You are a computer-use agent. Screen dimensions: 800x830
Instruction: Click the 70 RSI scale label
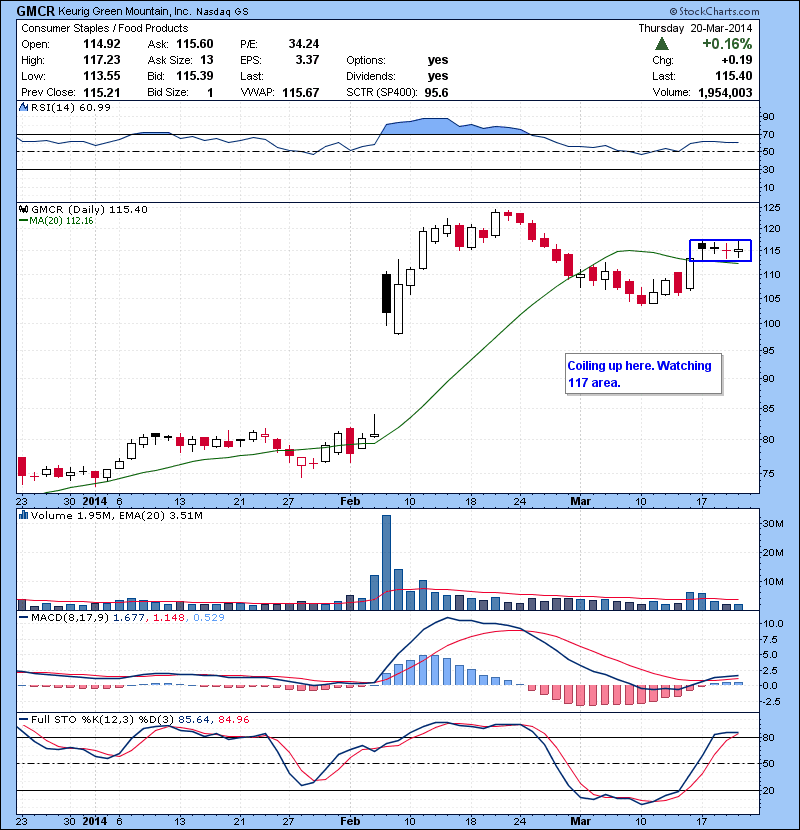click(768, 134)
